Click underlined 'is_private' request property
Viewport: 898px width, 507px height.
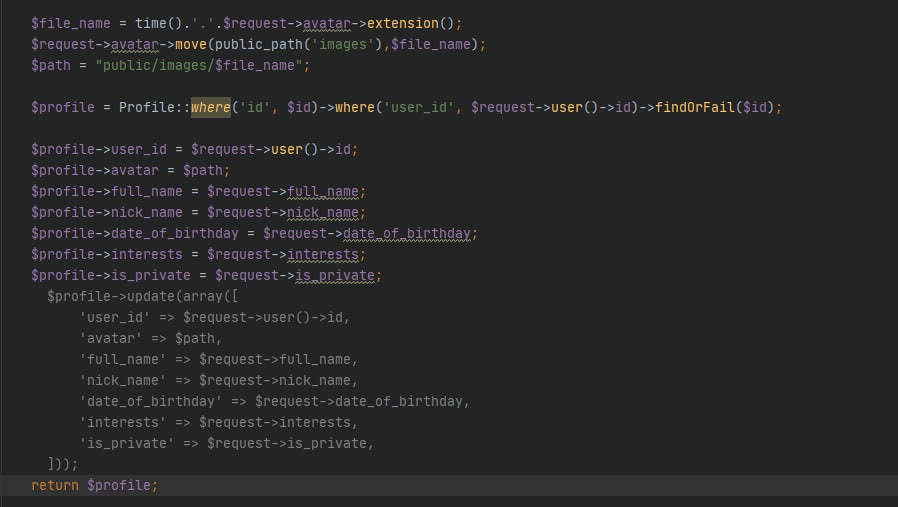335,276
